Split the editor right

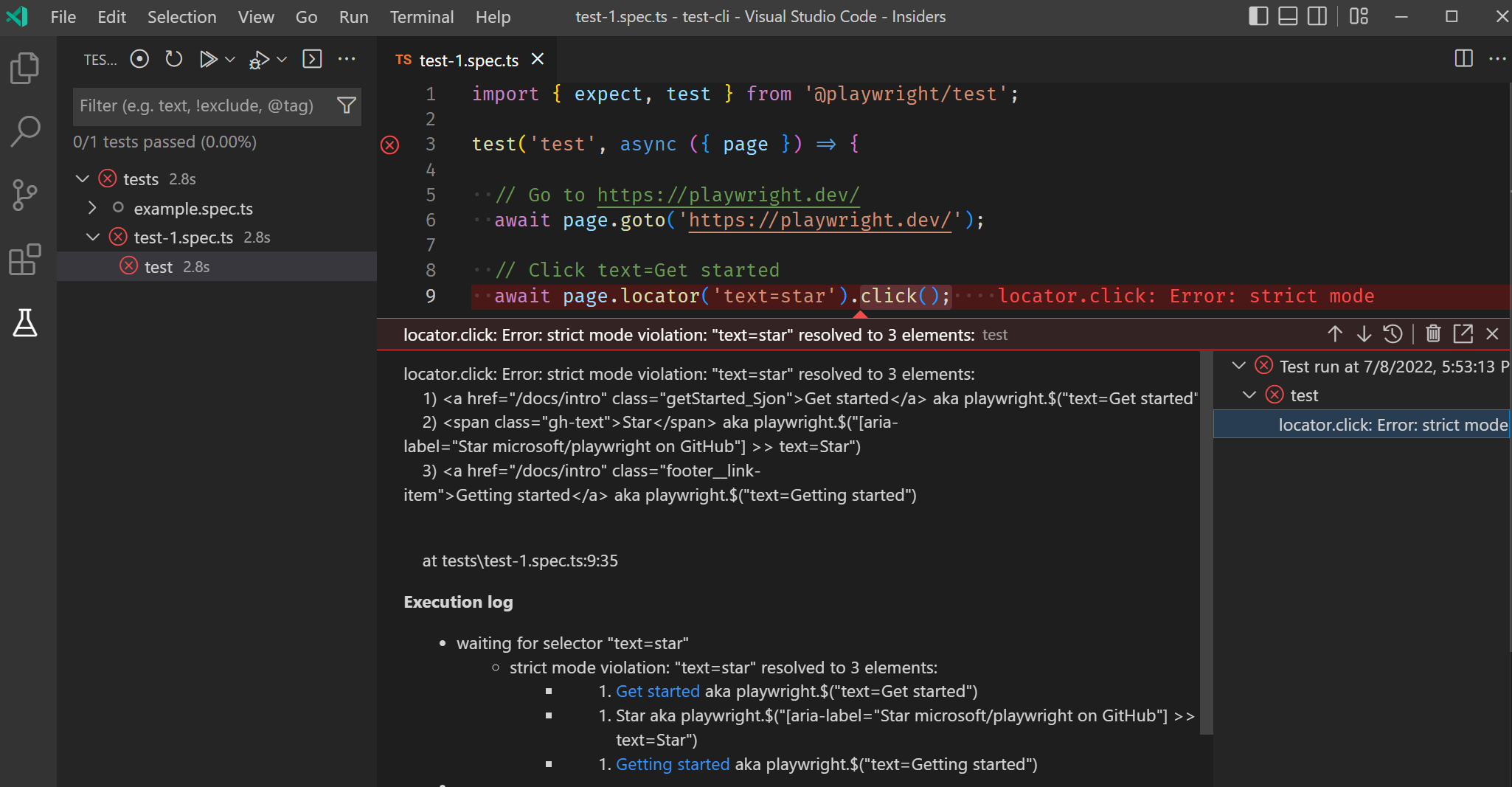coord(1463,59)
